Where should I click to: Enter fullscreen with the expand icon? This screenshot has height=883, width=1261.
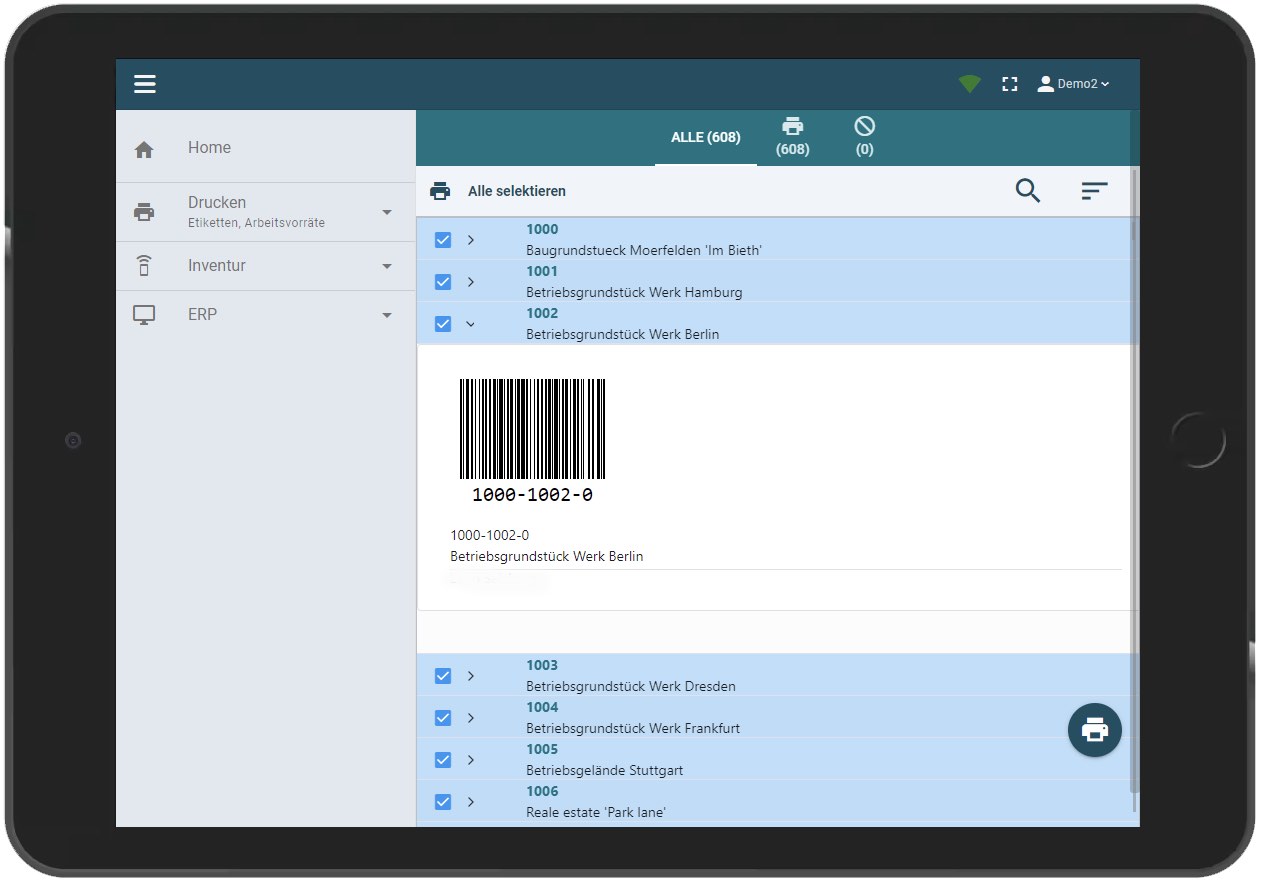point(1010,83)
